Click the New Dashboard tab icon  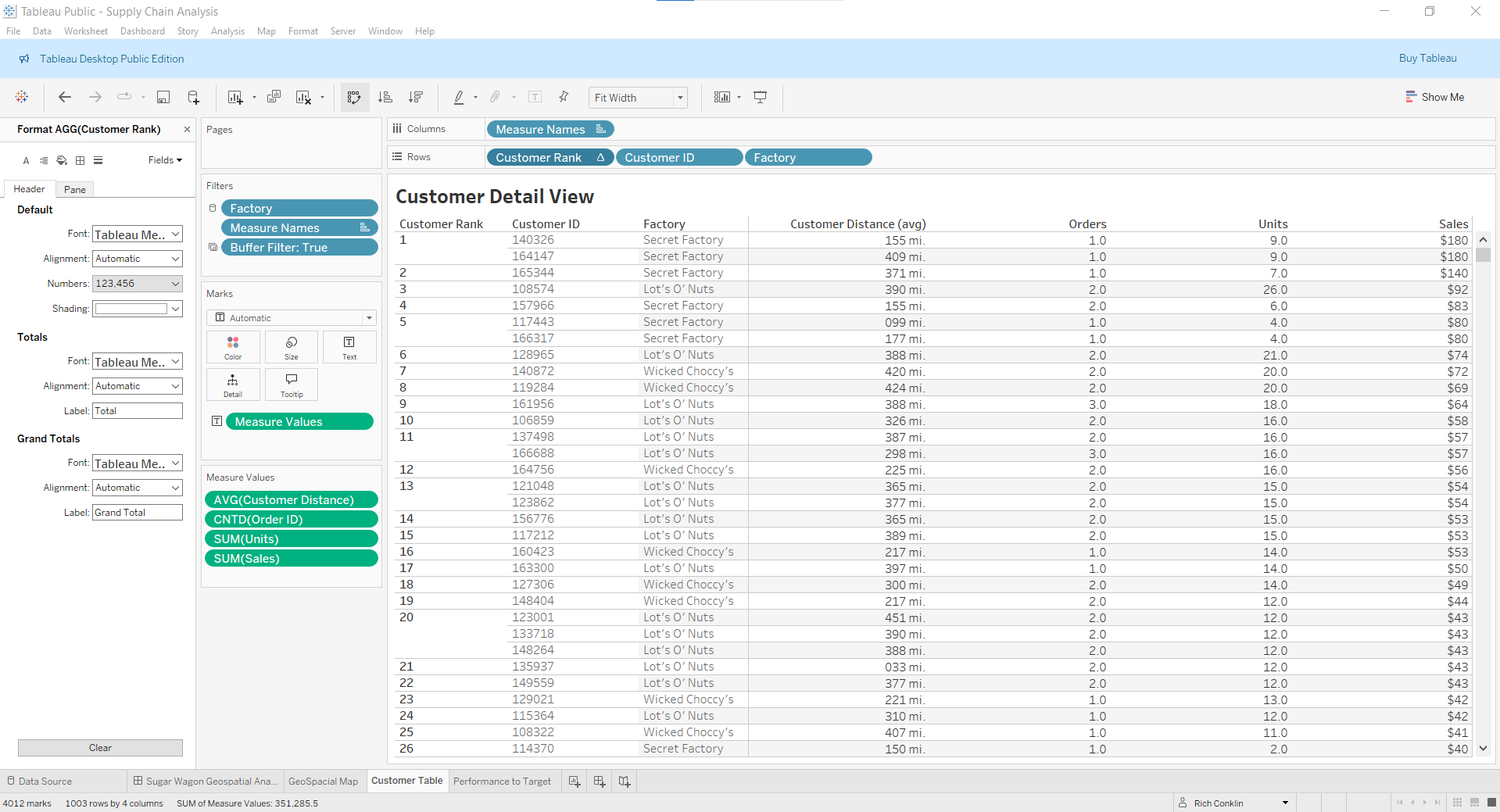[x=600, y=782]
